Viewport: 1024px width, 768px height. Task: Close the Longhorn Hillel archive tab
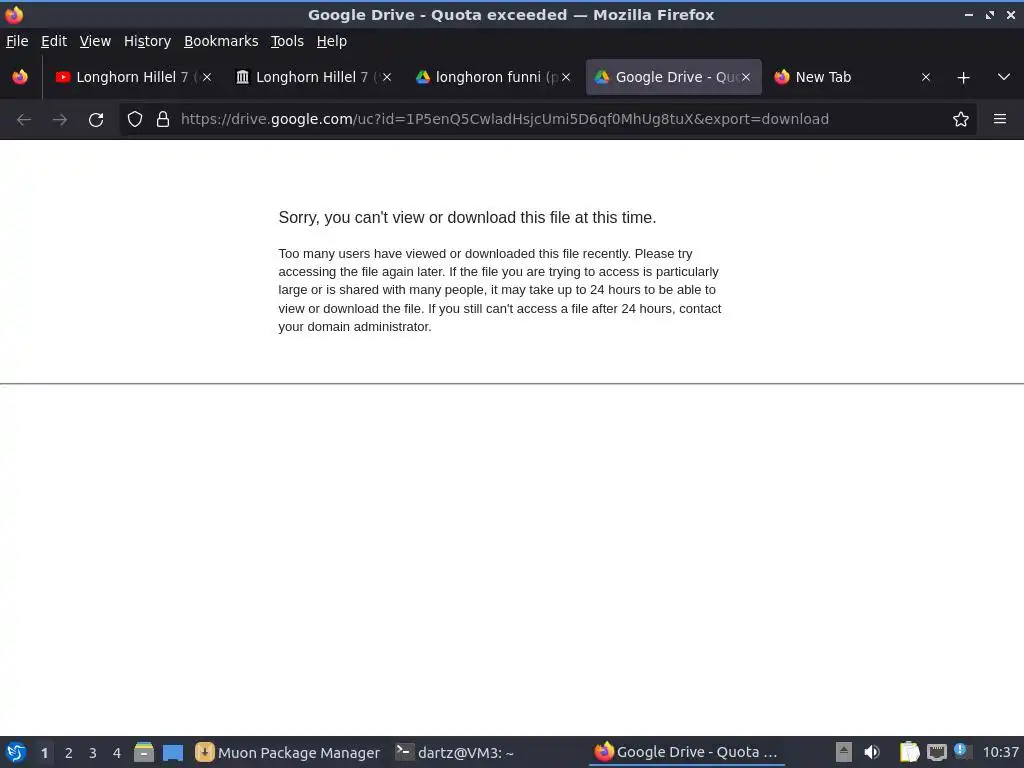coord(387,77)
